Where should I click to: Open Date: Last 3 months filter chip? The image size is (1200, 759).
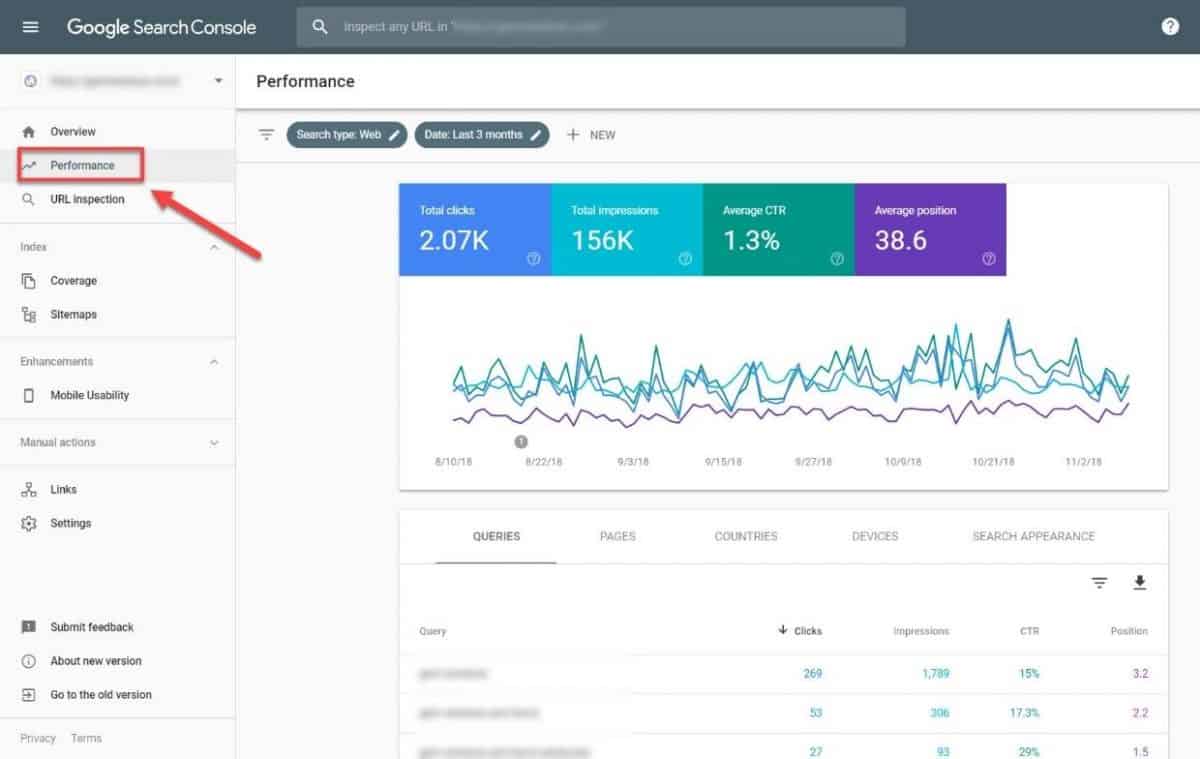click(x=482, y=134)
